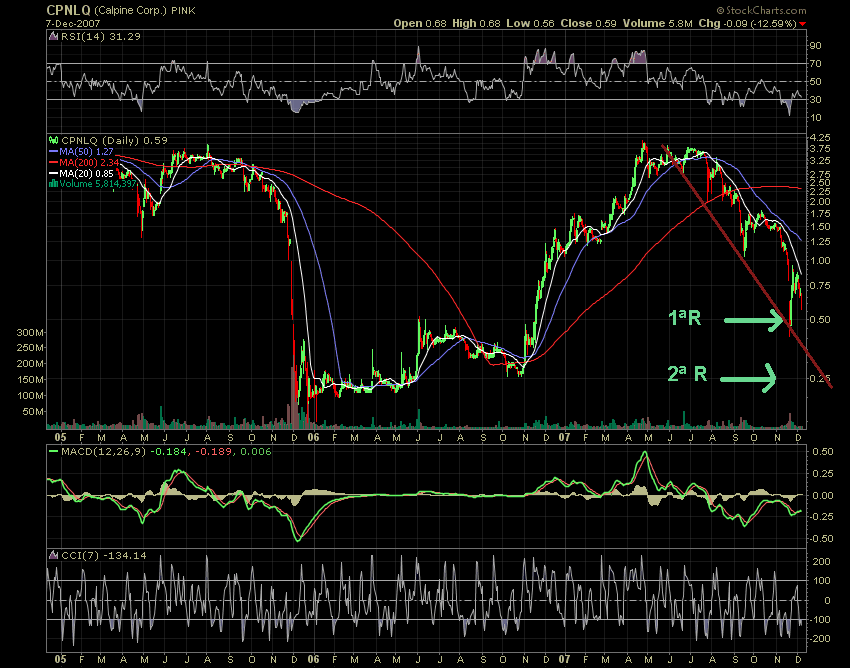Click the date "7-Dec-2007"

pyautogui.click(x=72, y=24)
